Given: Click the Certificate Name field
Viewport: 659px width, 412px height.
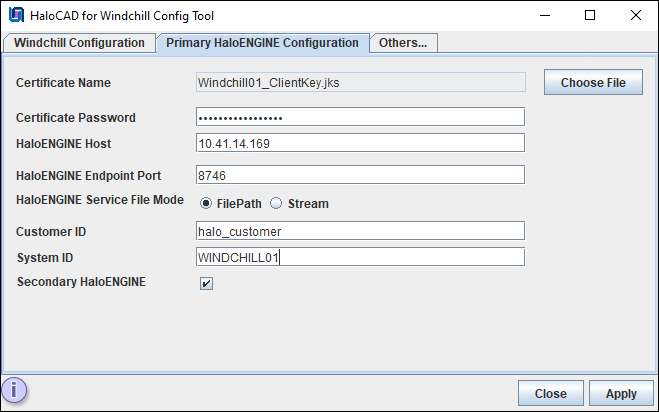Looking at the screenshot, I should click(x=361, y=82).
